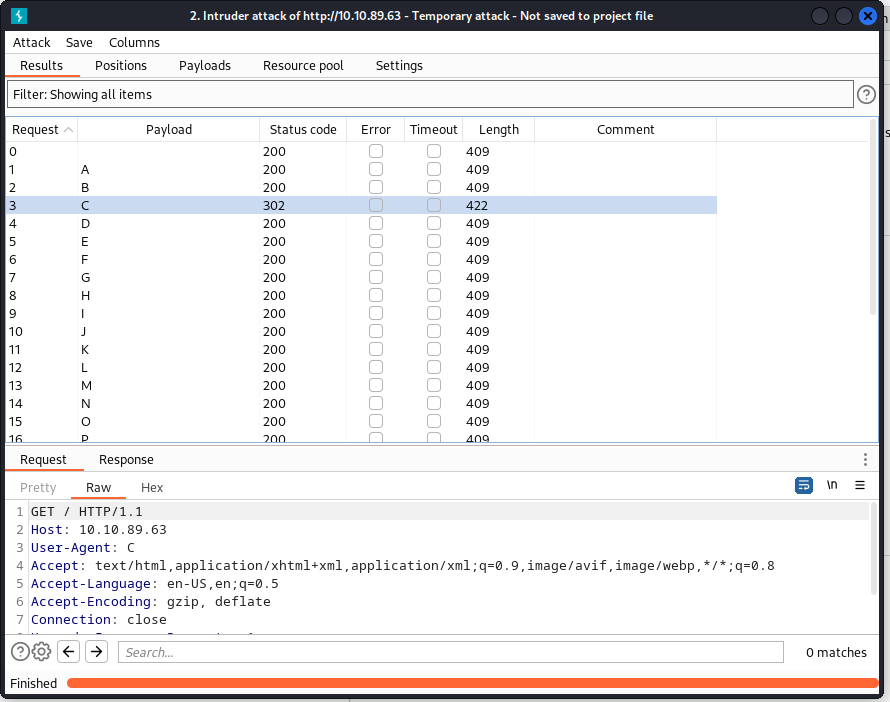The height and width of the screenshot is (702, 890).
Task: Toggle the word wrap icon in message editor
Action: 804,485
